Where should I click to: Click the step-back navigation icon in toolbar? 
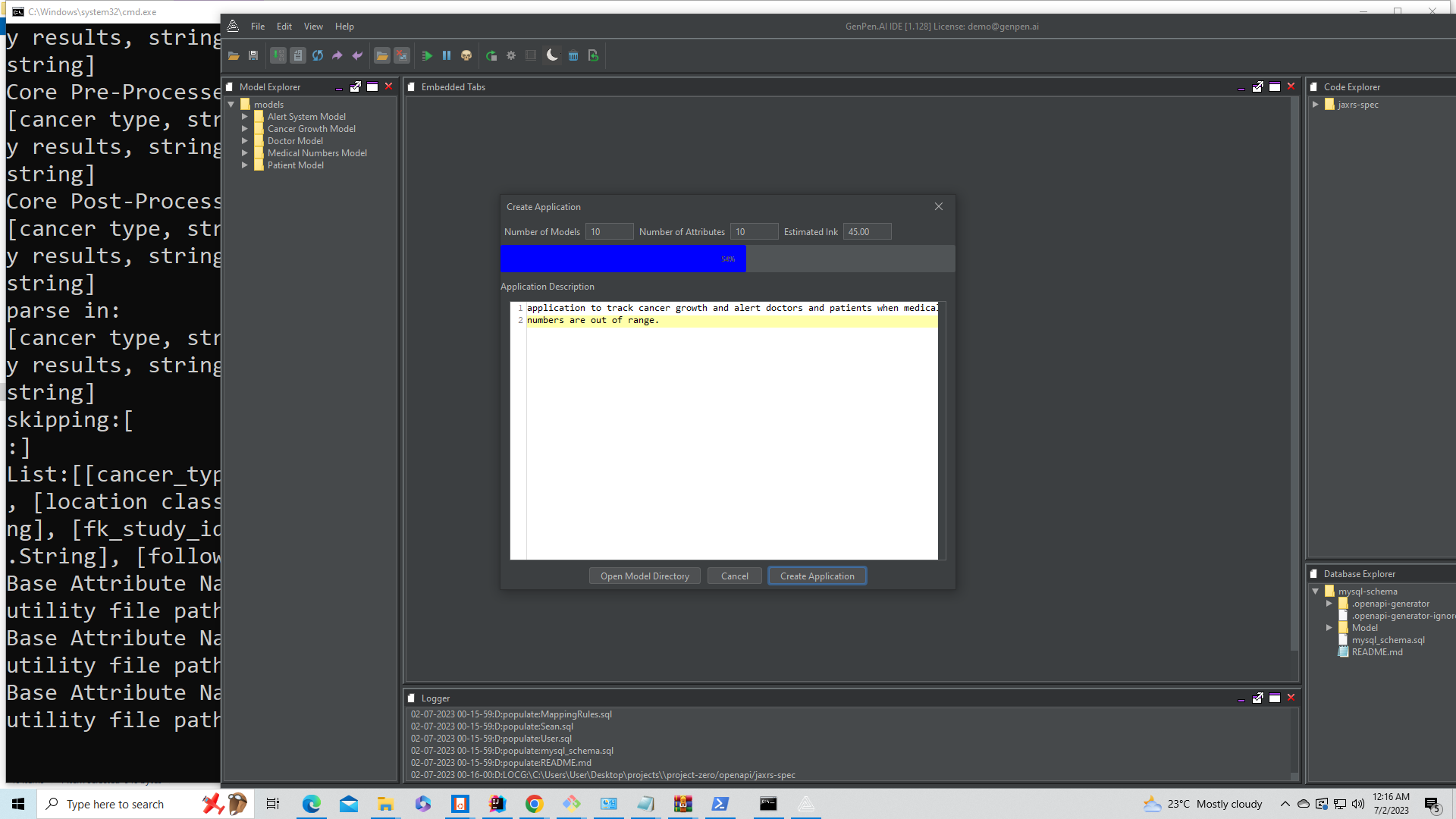tap(358, 55)
